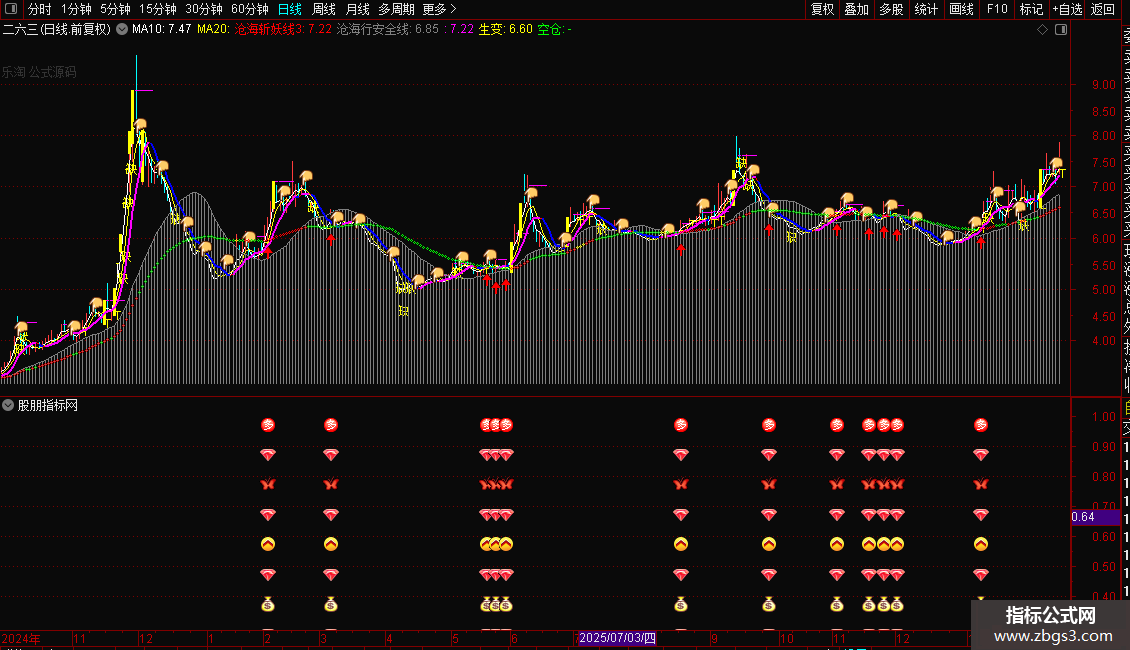Open the 画线 drawing tools
The height and width of the screenshot is (650, 1130).
click(961, 9)
